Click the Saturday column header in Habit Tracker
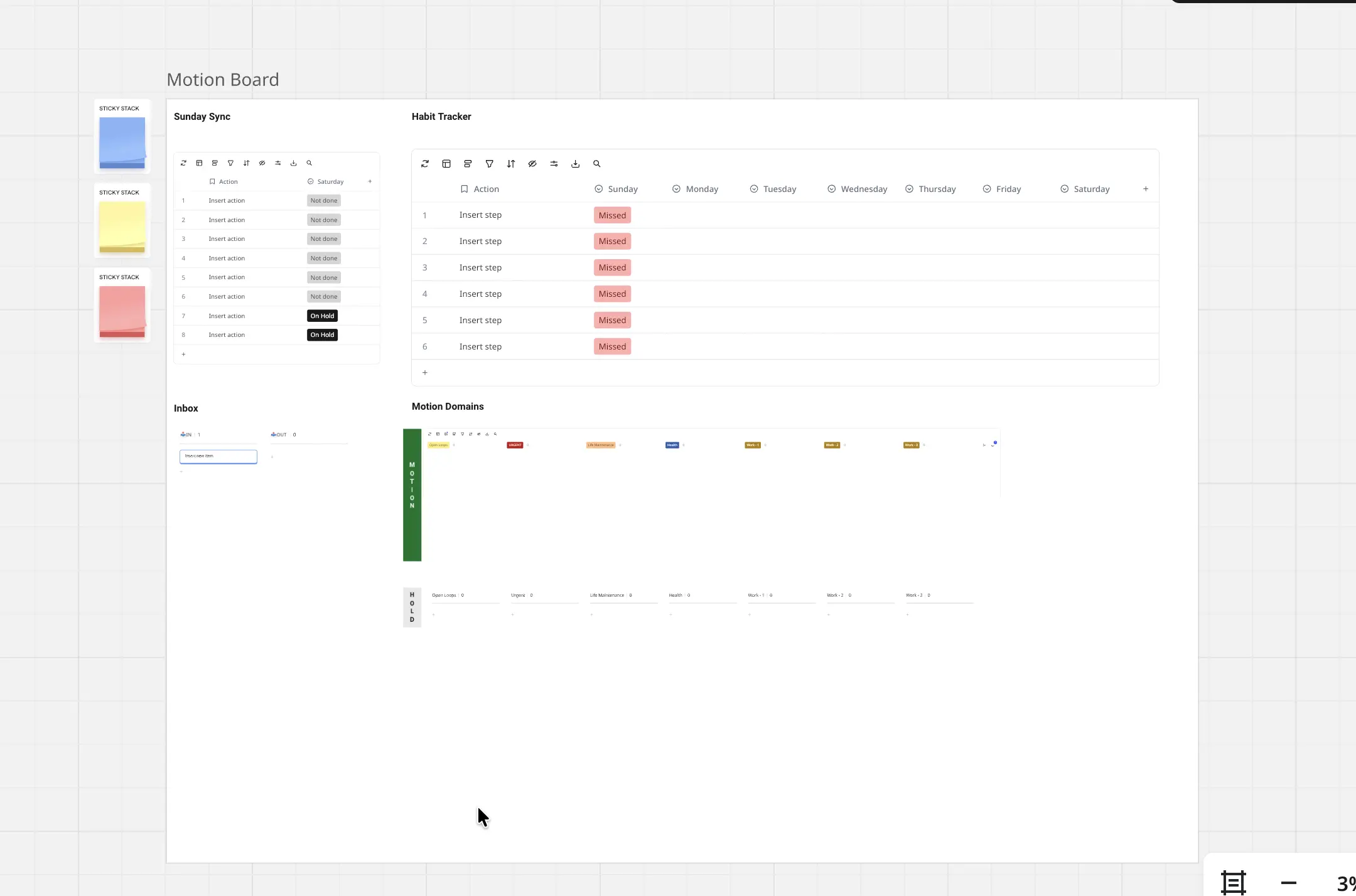Image resolution: width=1356 pixels, height=896 pixels. pos(1091,189)
